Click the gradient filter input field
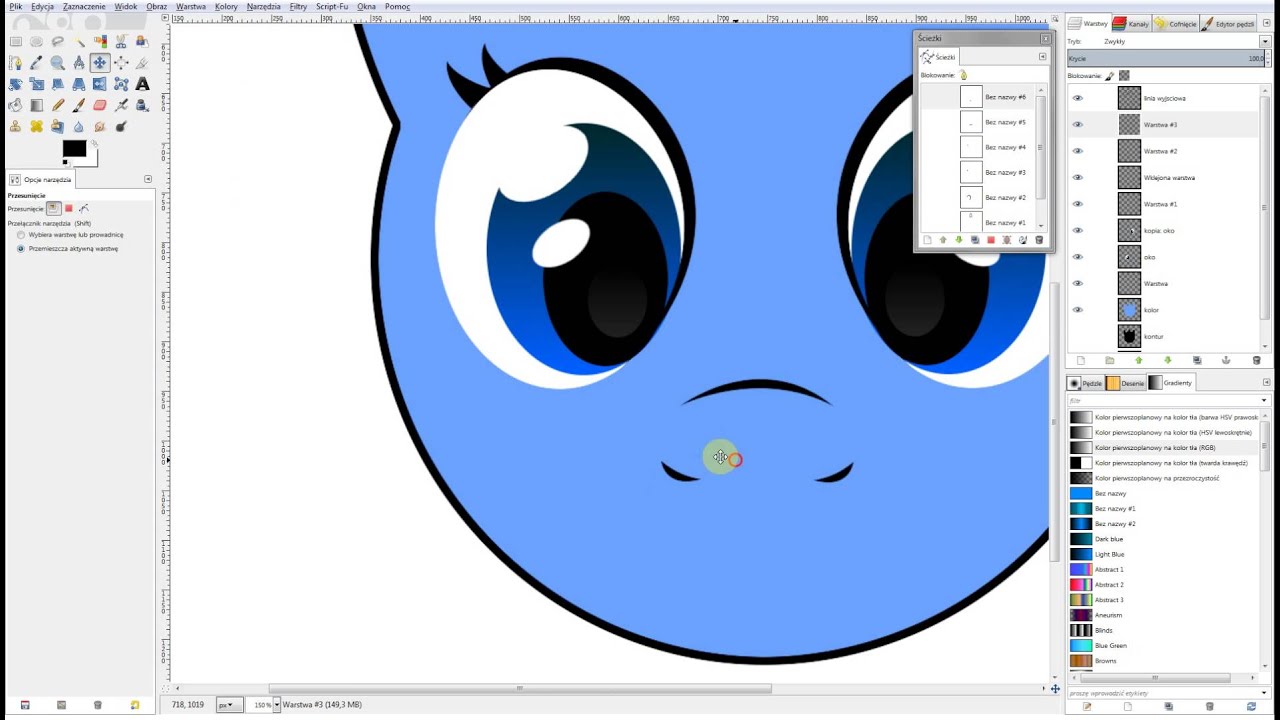Screen dimensions: 1280x720 pos(1163,401)
